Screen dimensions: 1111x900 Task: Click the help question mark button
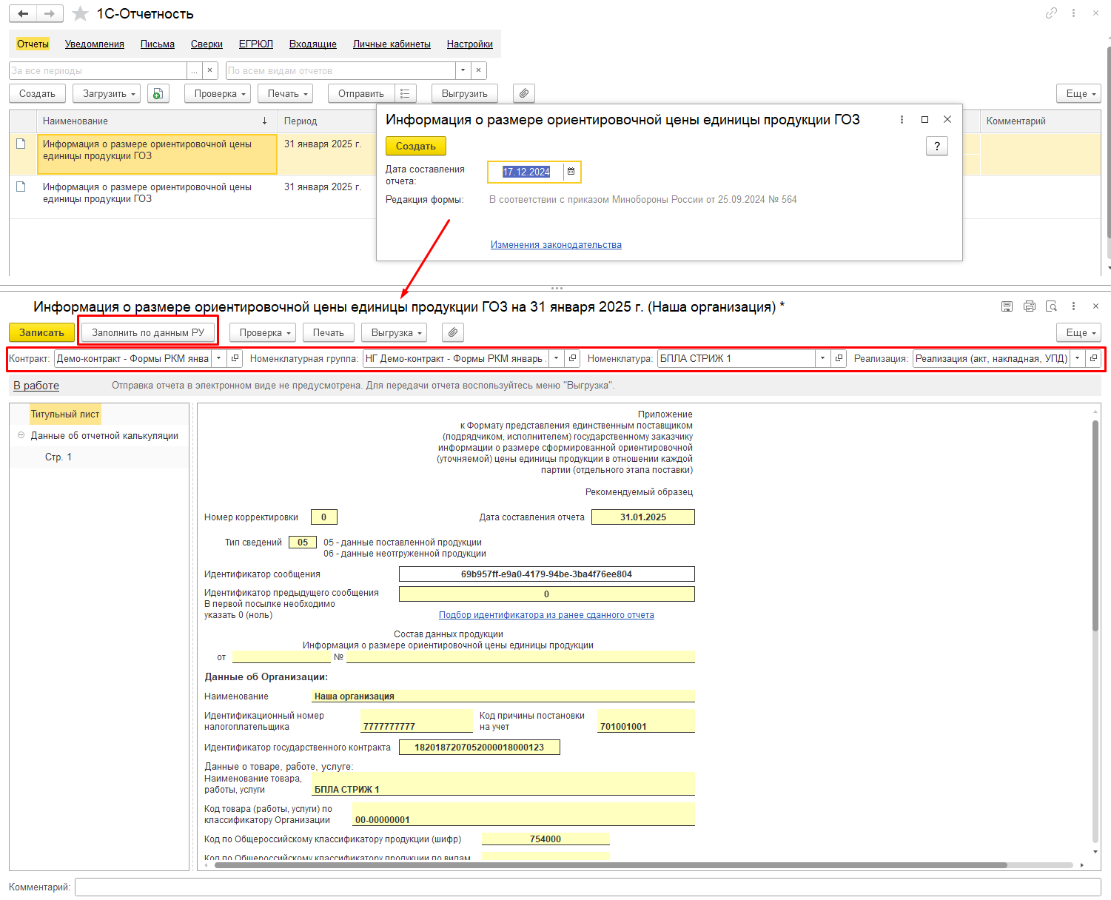[936, 146]
